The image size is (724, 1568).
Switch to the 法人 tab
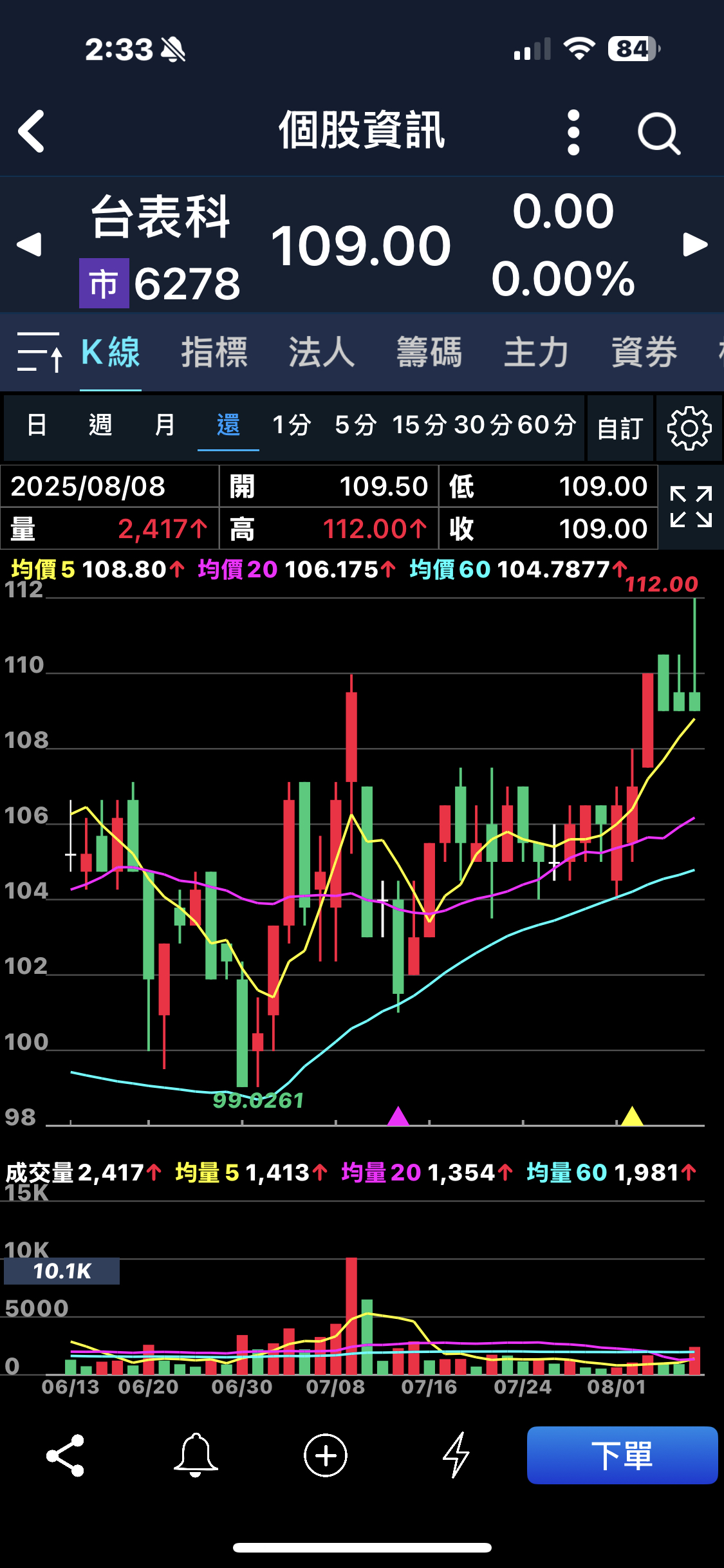pos(322,352)
